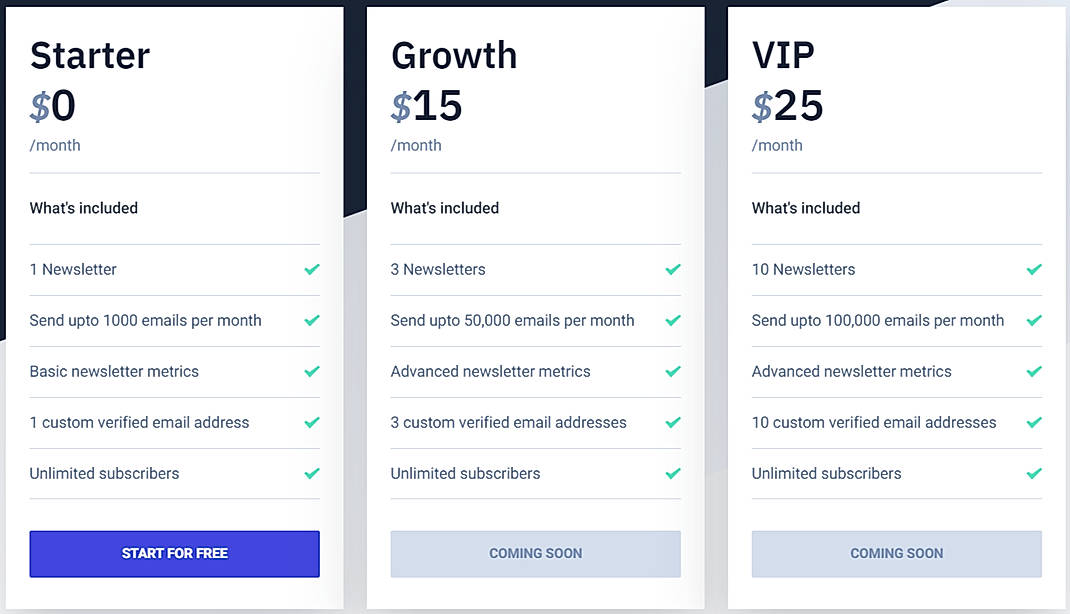
Task: Select the checkmark for Unlimited subscribers under VIP
Action: [1033, 473]
